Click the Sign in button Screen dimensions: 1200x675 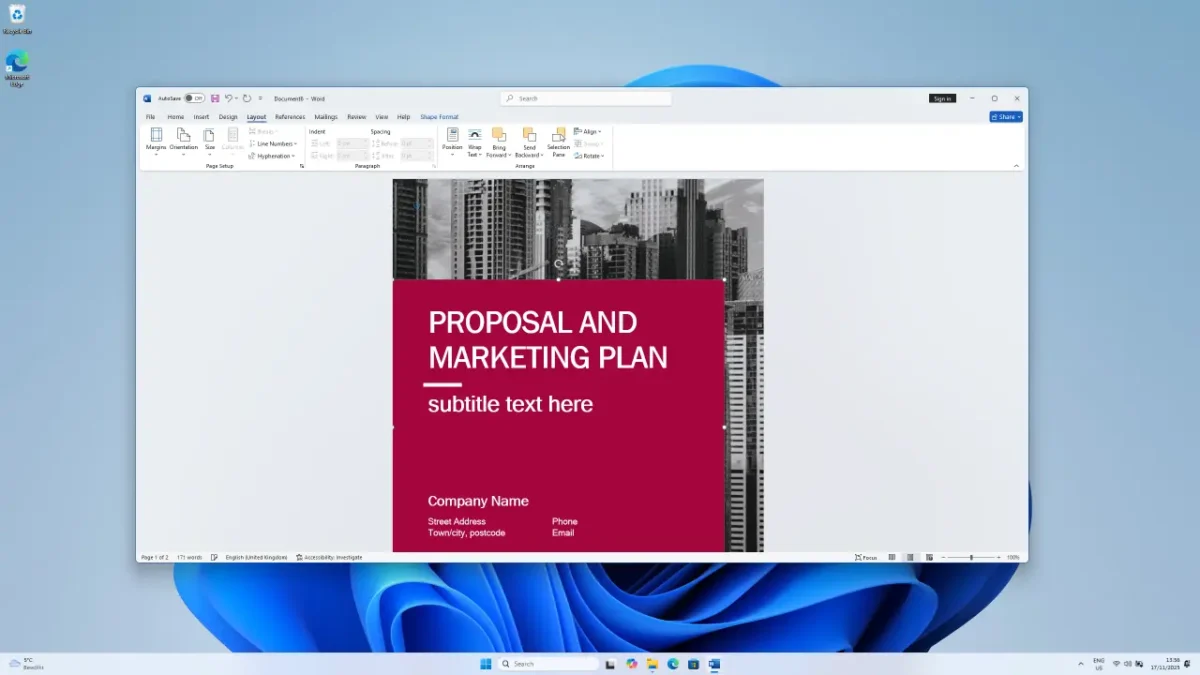pos(942,98)
